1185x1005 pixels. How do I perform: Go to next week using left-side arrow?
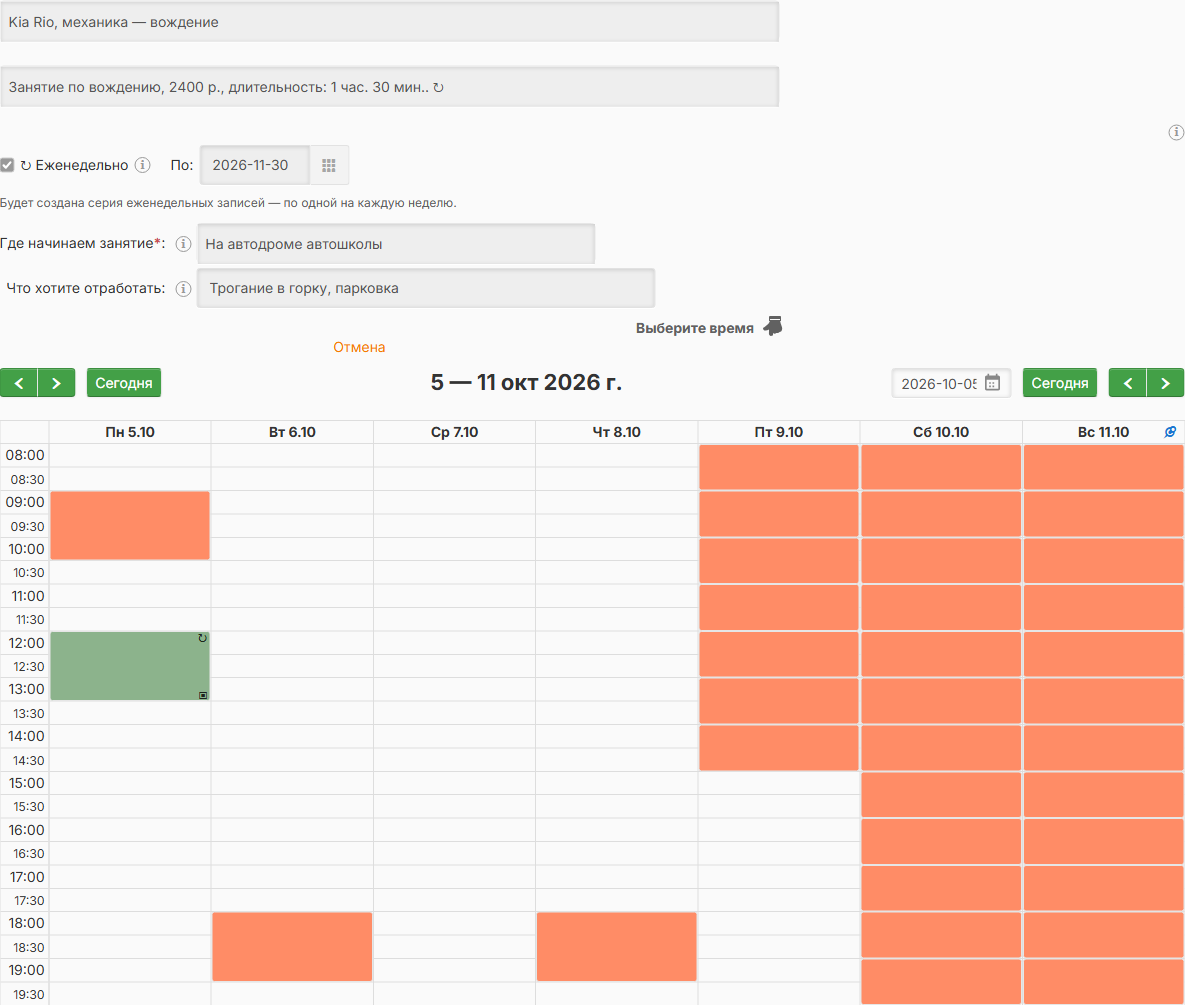click(57, 383)
